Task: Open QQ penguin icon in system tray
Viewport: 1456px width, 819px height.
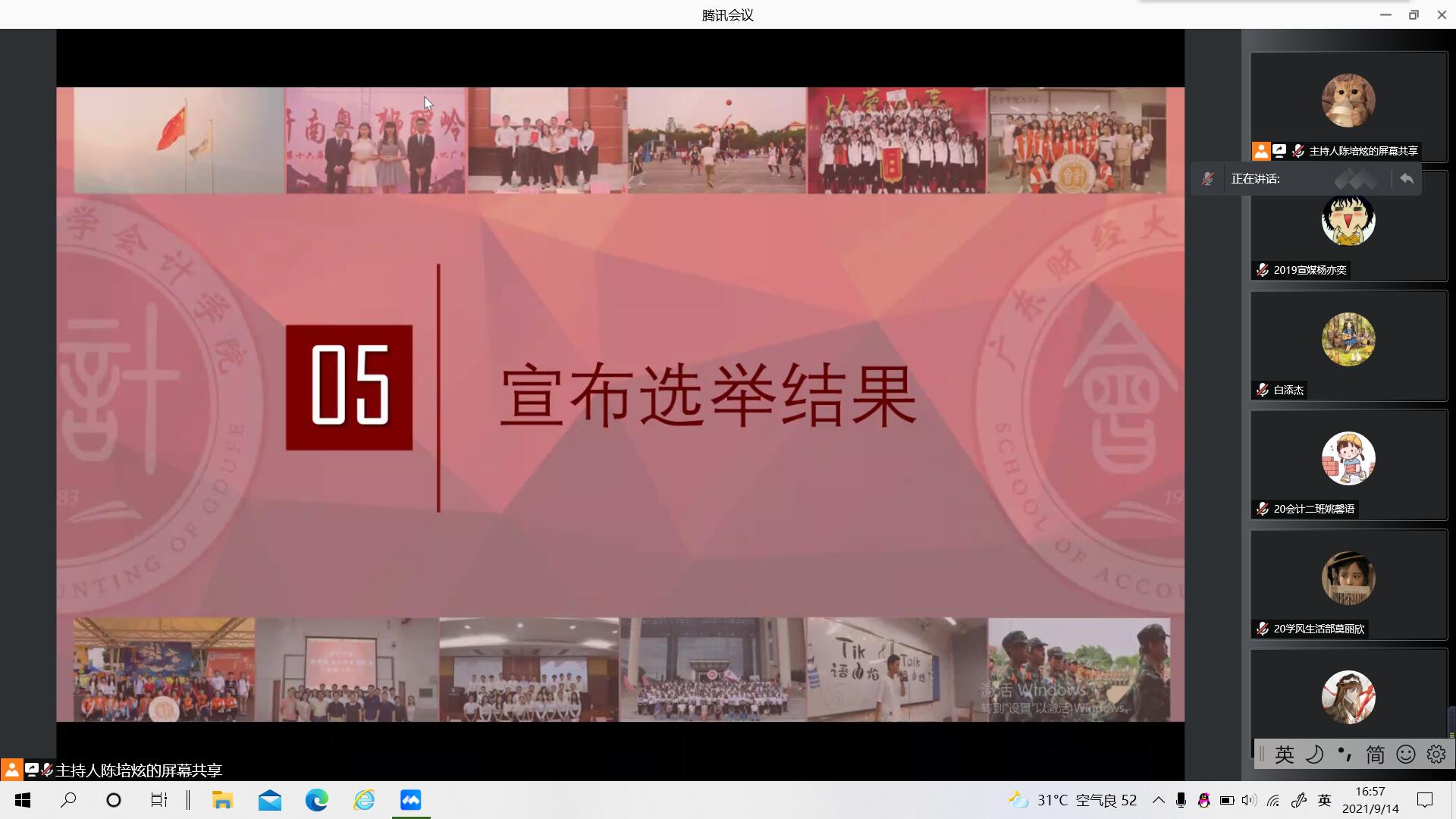Action: point(1203,800)
